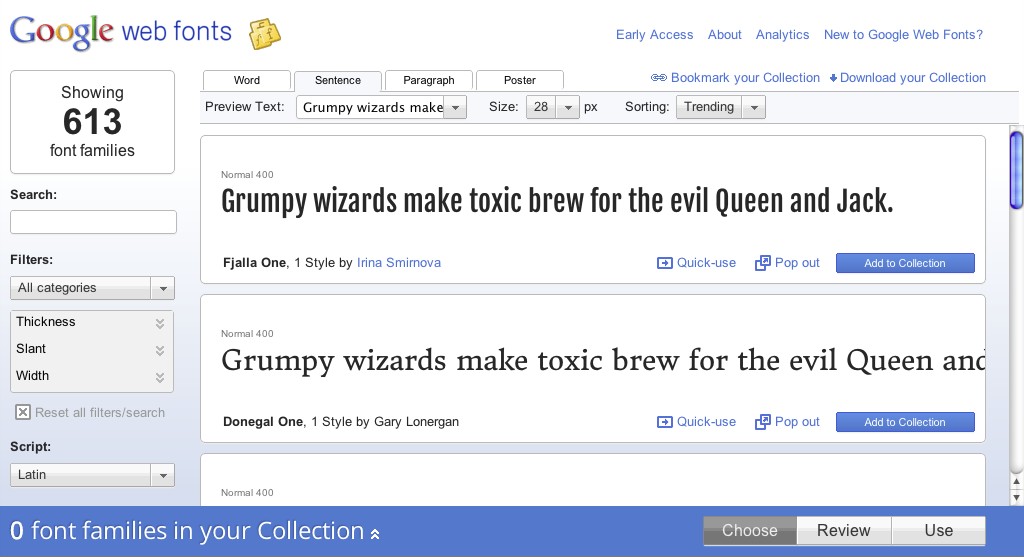
Task: Click the vertical scrollbar thumb
Action: [1016, 170]
